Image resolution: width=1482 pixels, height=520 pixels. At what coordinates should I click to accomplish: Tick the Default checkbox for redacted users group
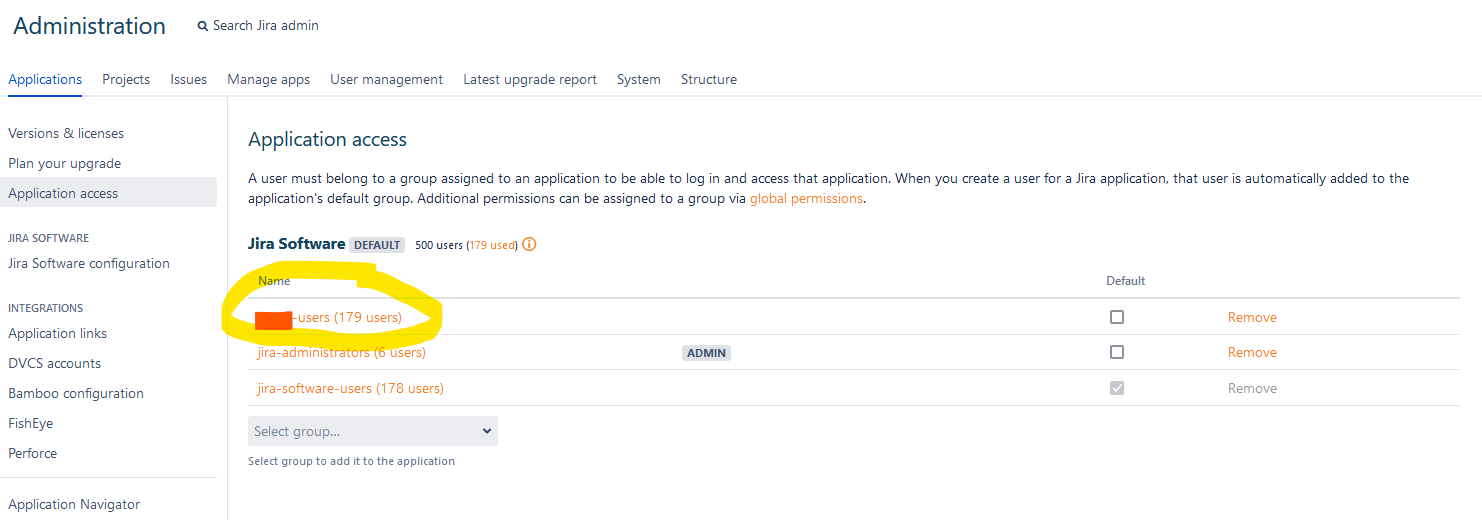[1117, 317]
